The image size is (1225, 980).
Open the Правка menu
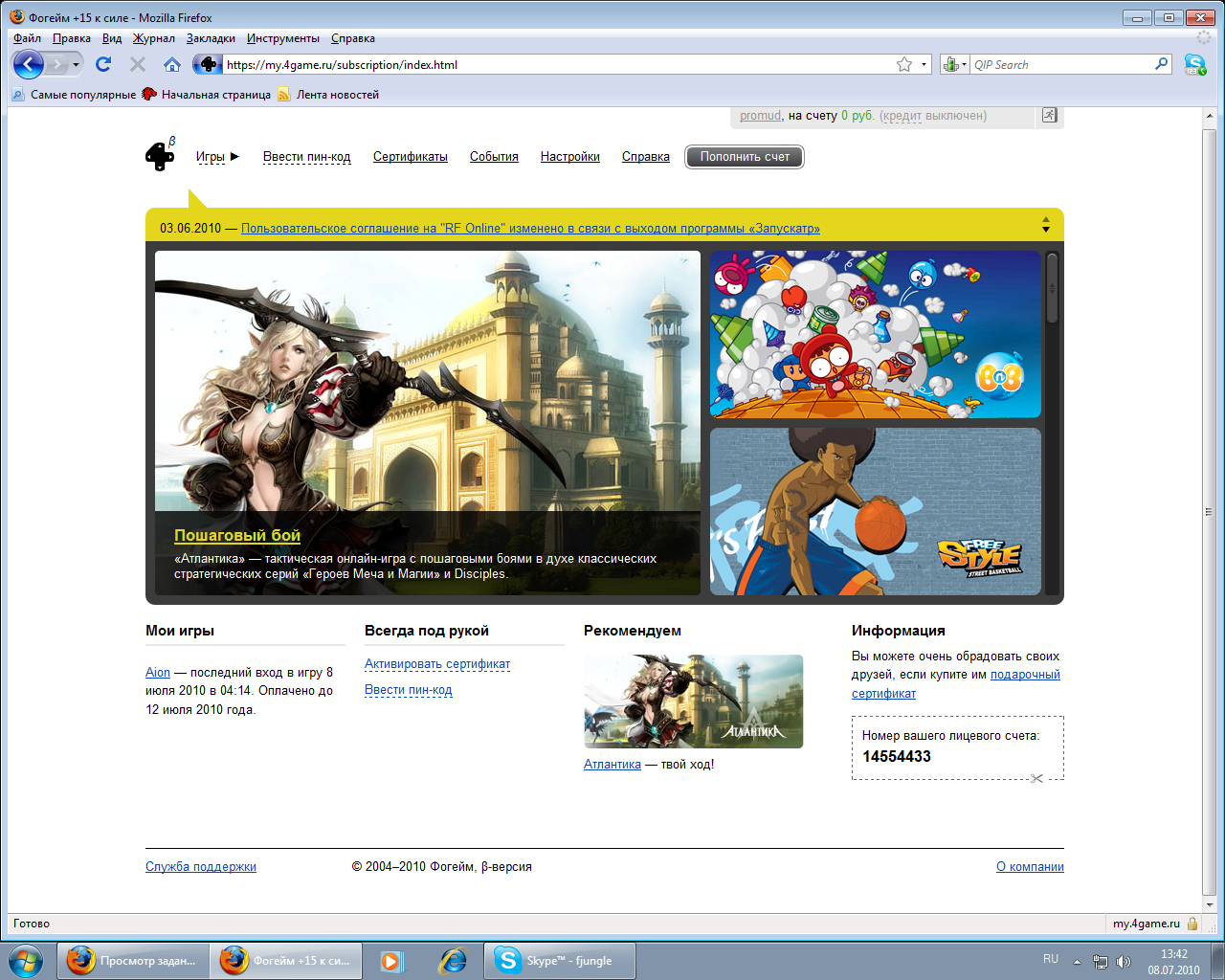tap(72, 38)
